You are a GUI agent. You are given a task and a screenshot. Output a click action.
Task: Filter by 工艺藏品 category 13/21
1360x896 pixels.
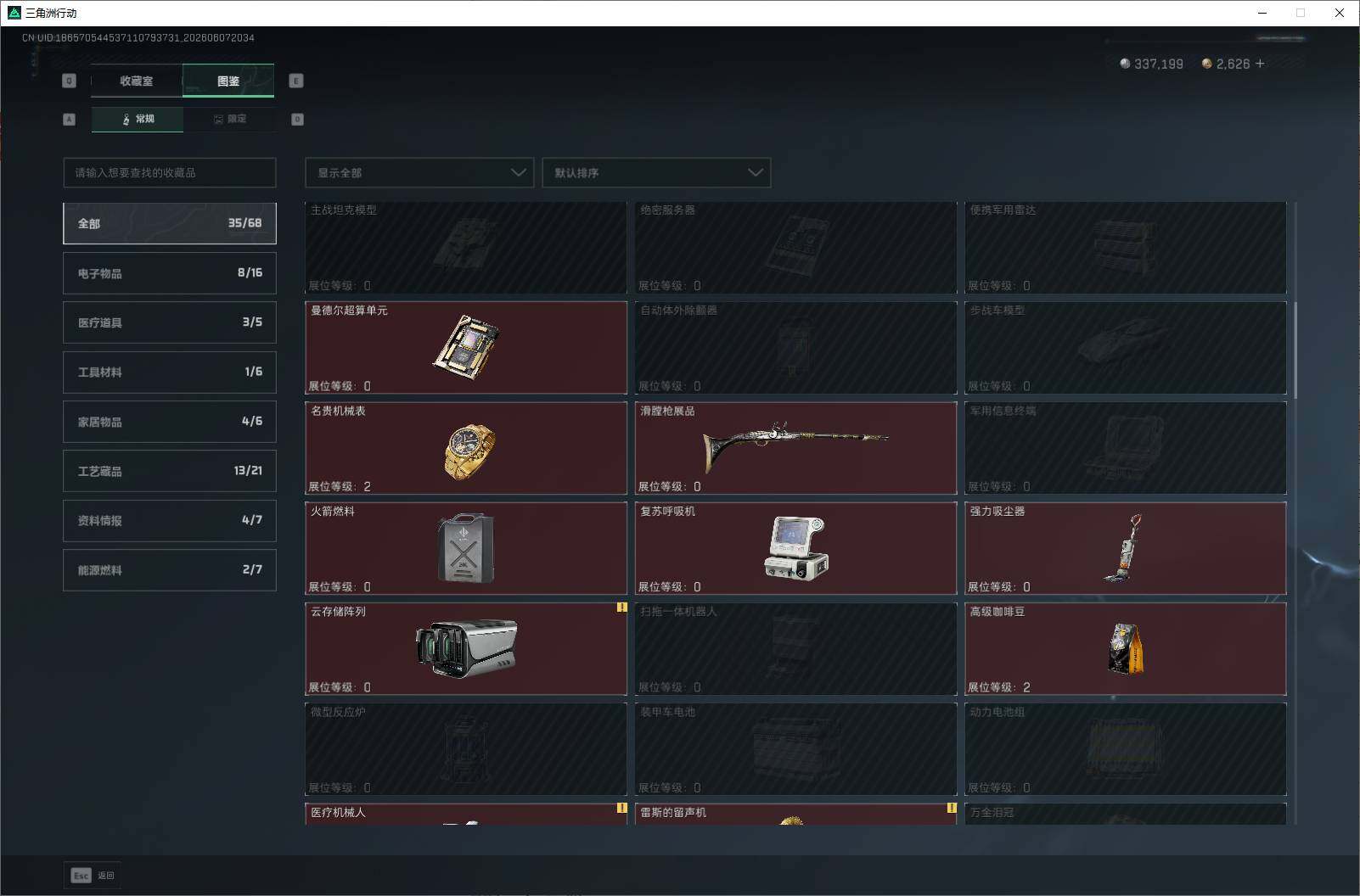(x=170, y=471)
